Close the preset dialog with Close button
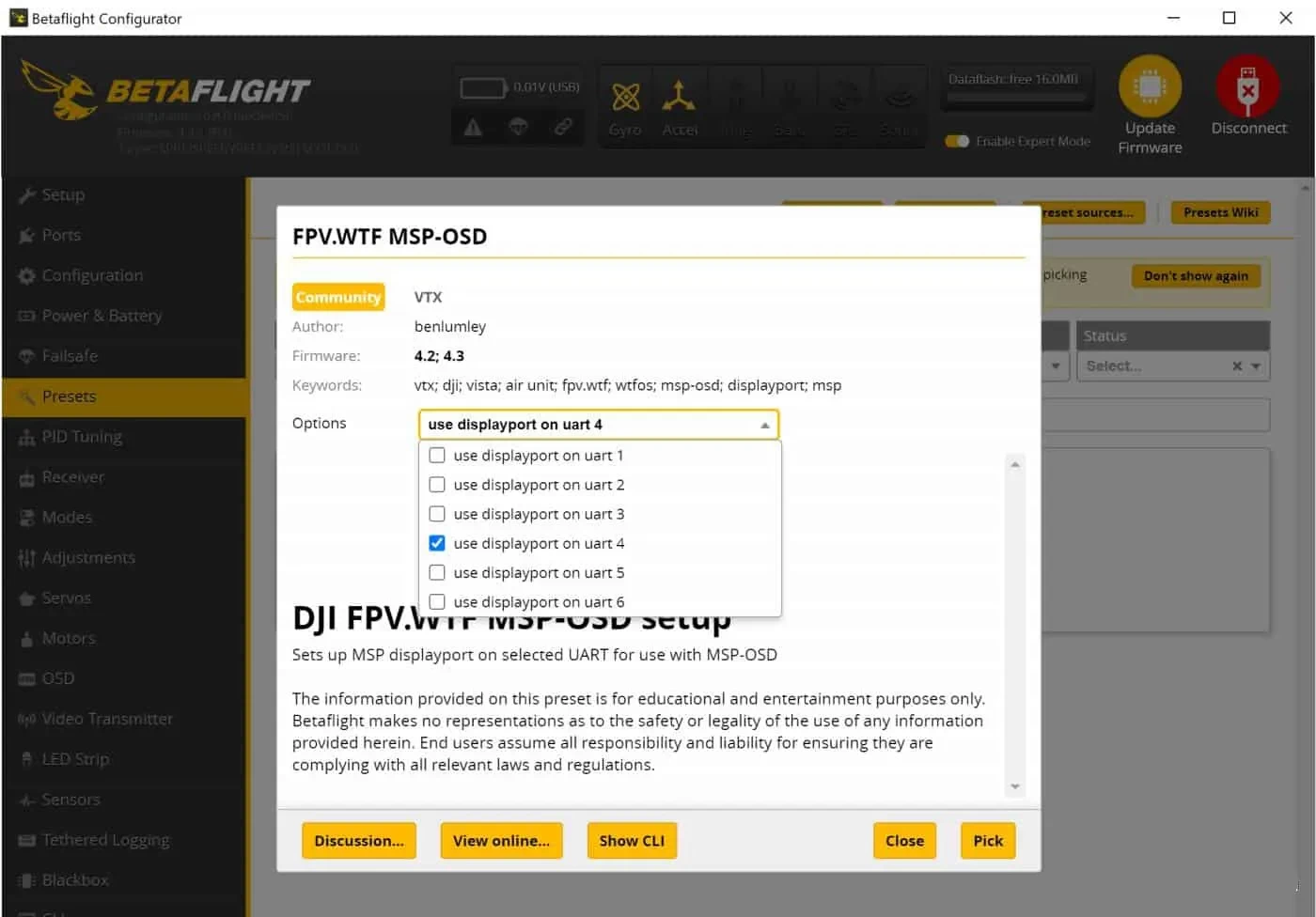The height and width of the screenshot is (917, 1316). click(904, 841)
